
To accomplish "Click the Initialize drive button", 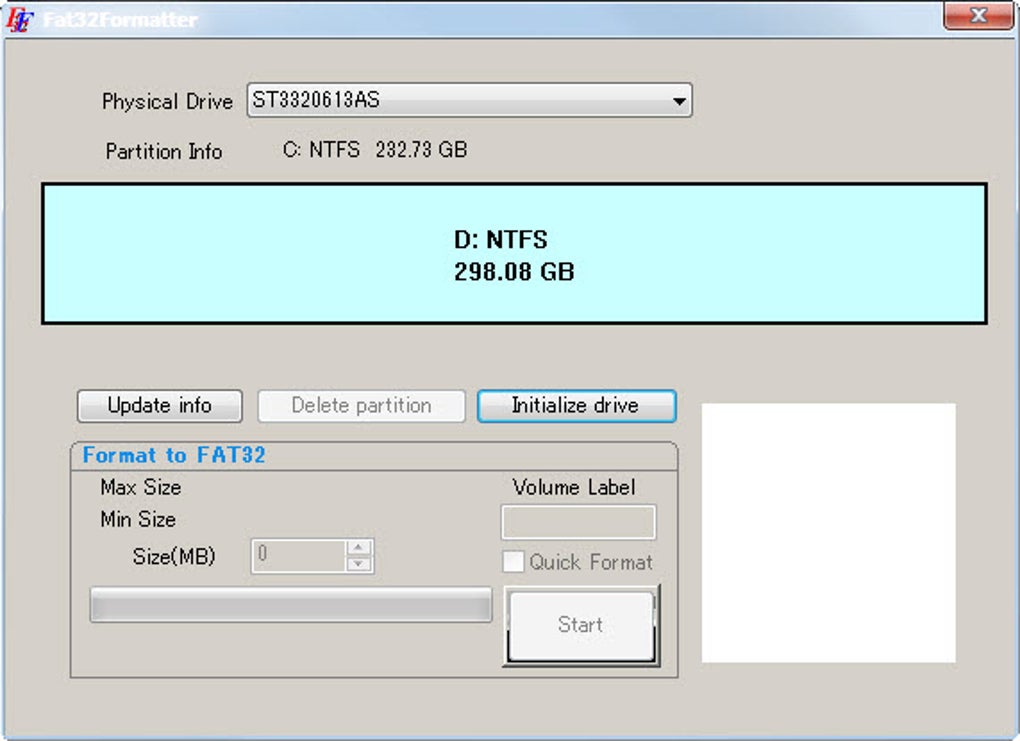I will 576,406.
